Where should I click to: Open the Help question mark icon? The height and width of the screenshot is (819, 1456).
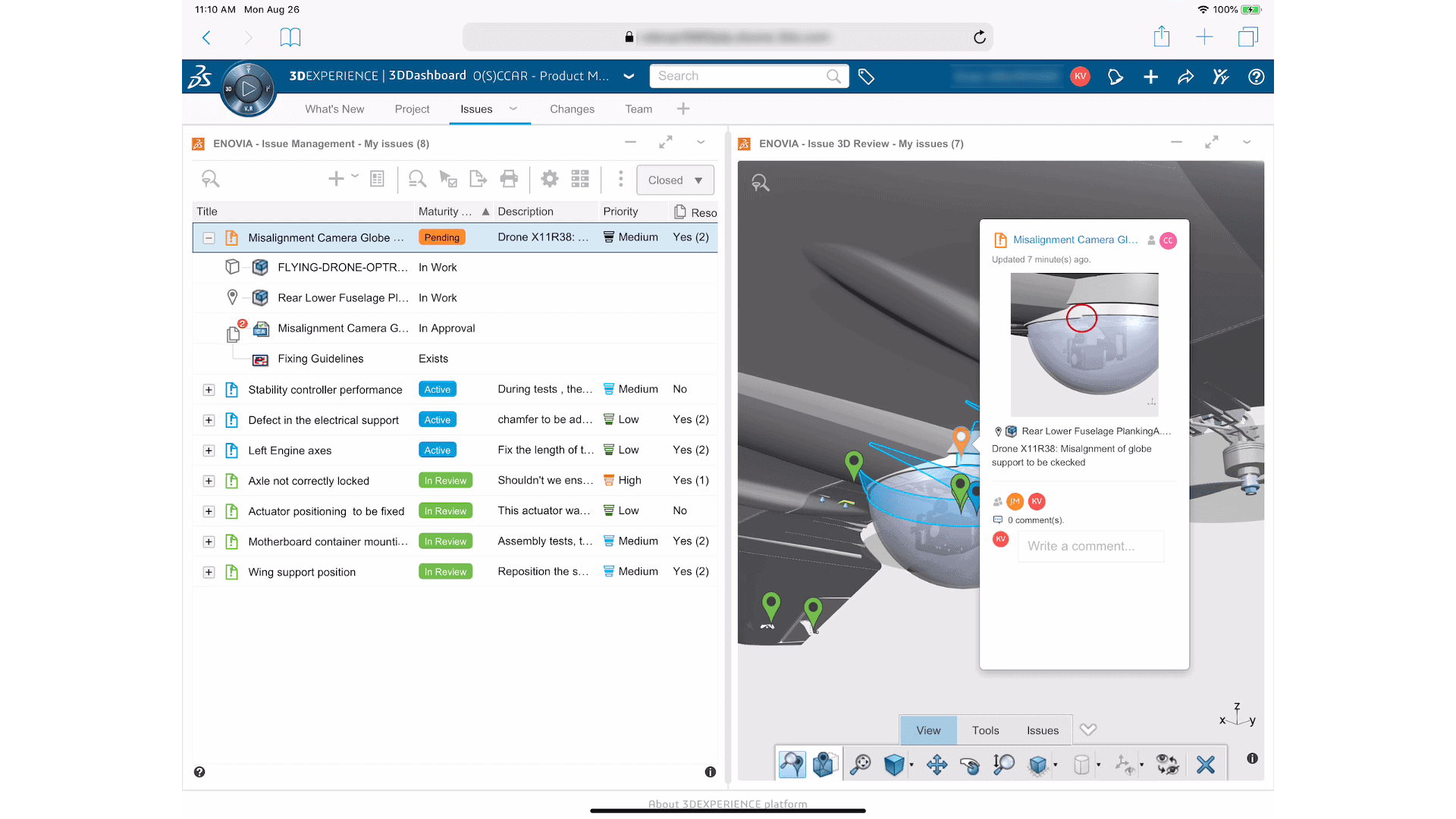click(1256, 77)
